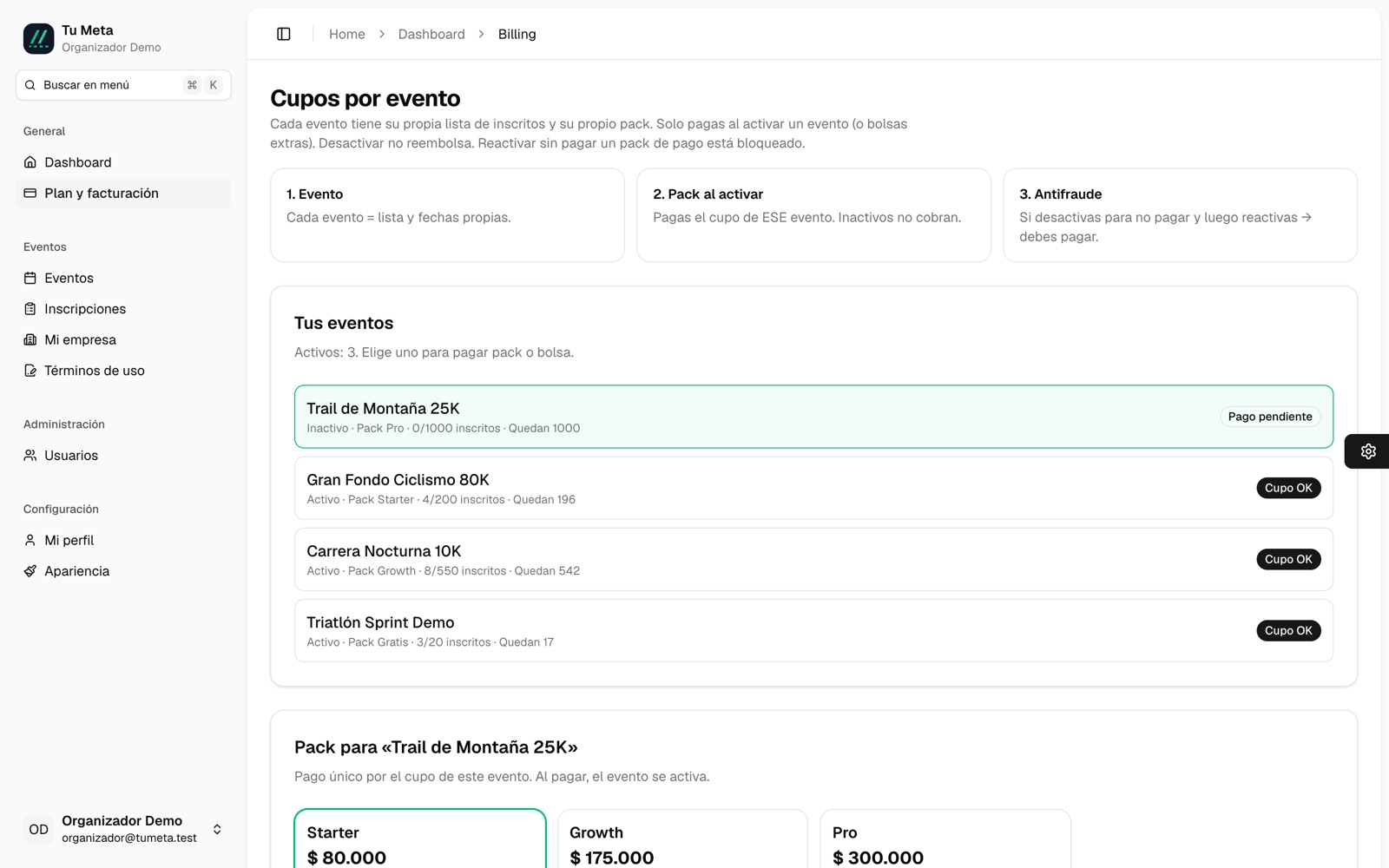Click the Administración section label
Image resolution: width=1389 pixels, height=868 pixels.
[x=64, y=424]
